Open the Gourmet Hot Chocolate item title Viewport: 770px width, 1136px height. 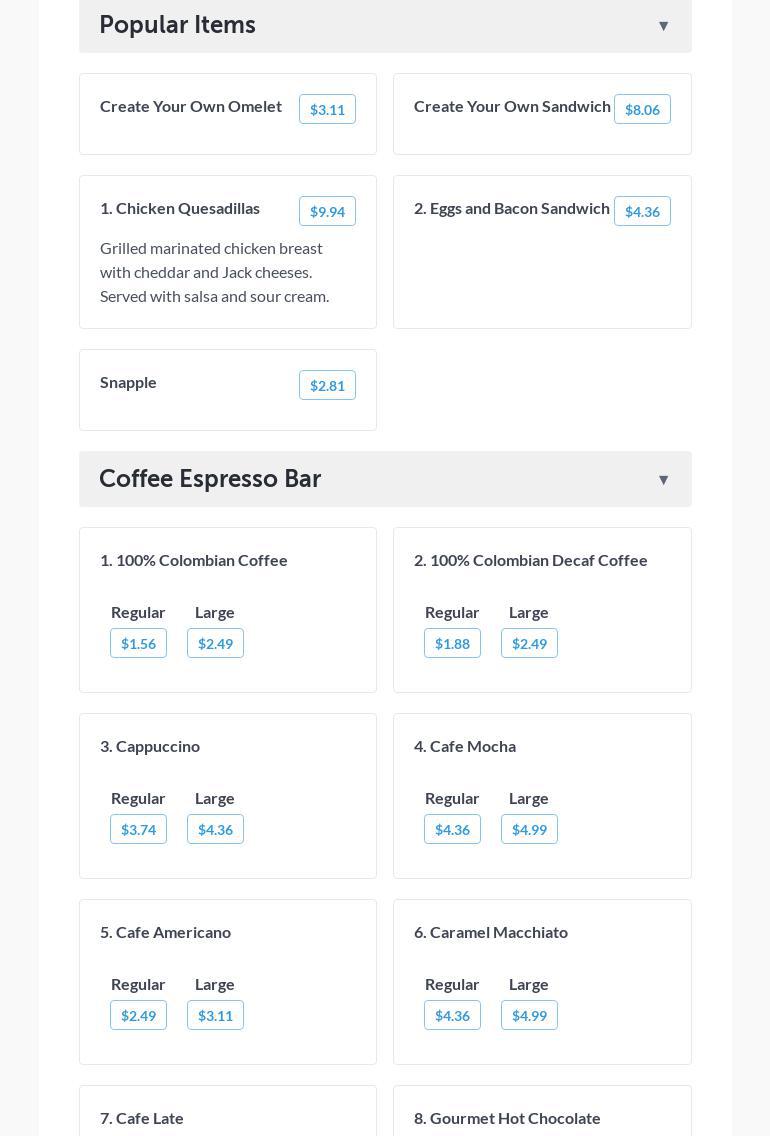507,1118
